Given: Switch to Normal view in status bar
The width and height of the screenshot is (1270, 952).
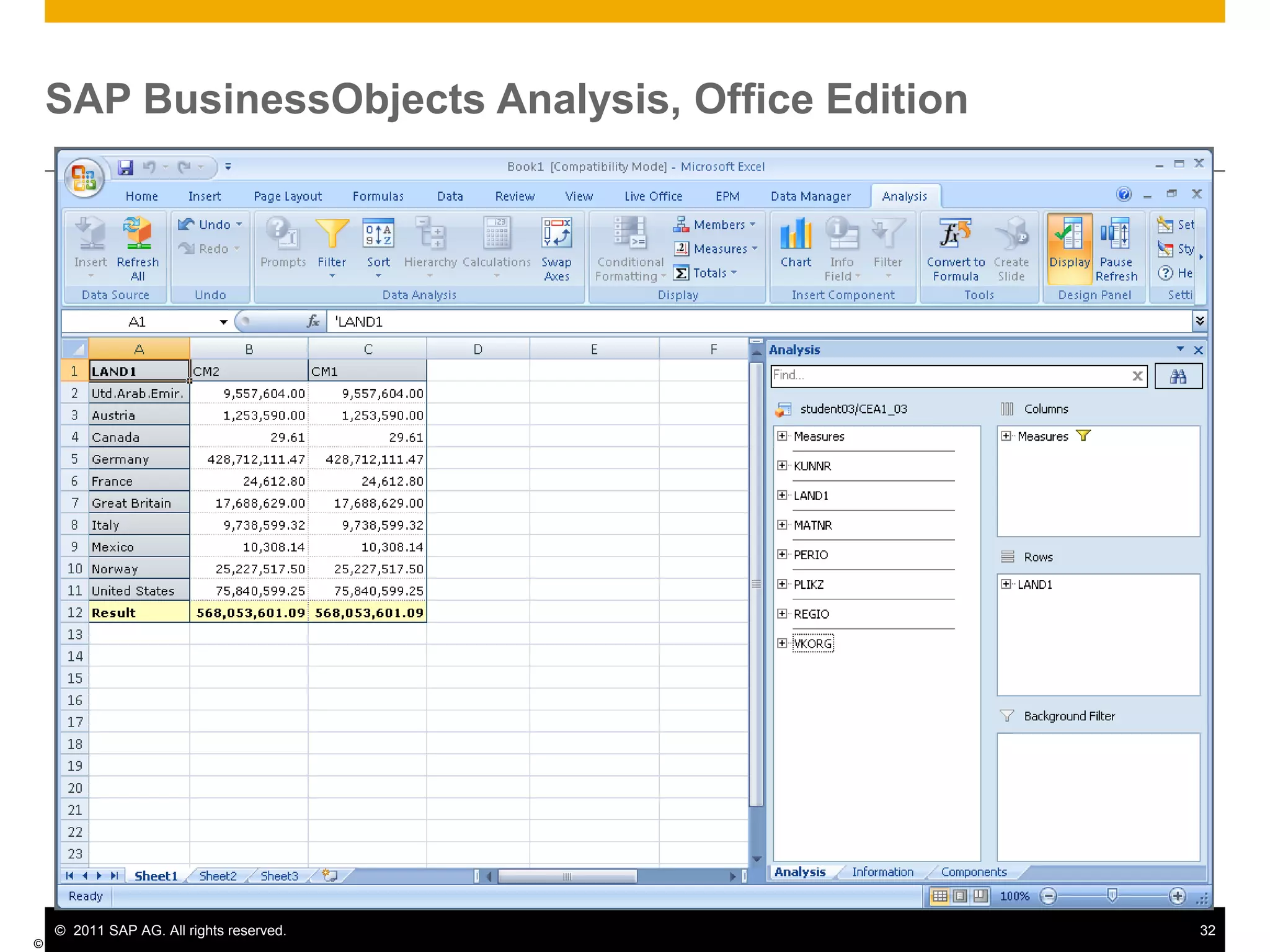Looking at the screenshot, I should 940,896.
